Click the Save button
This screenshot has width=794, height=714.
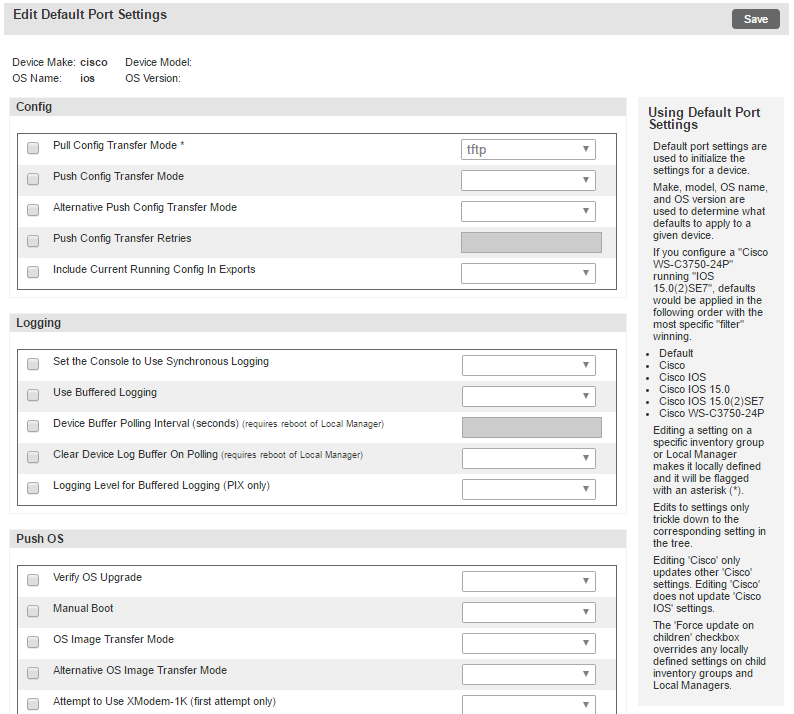tap(755, 19)
